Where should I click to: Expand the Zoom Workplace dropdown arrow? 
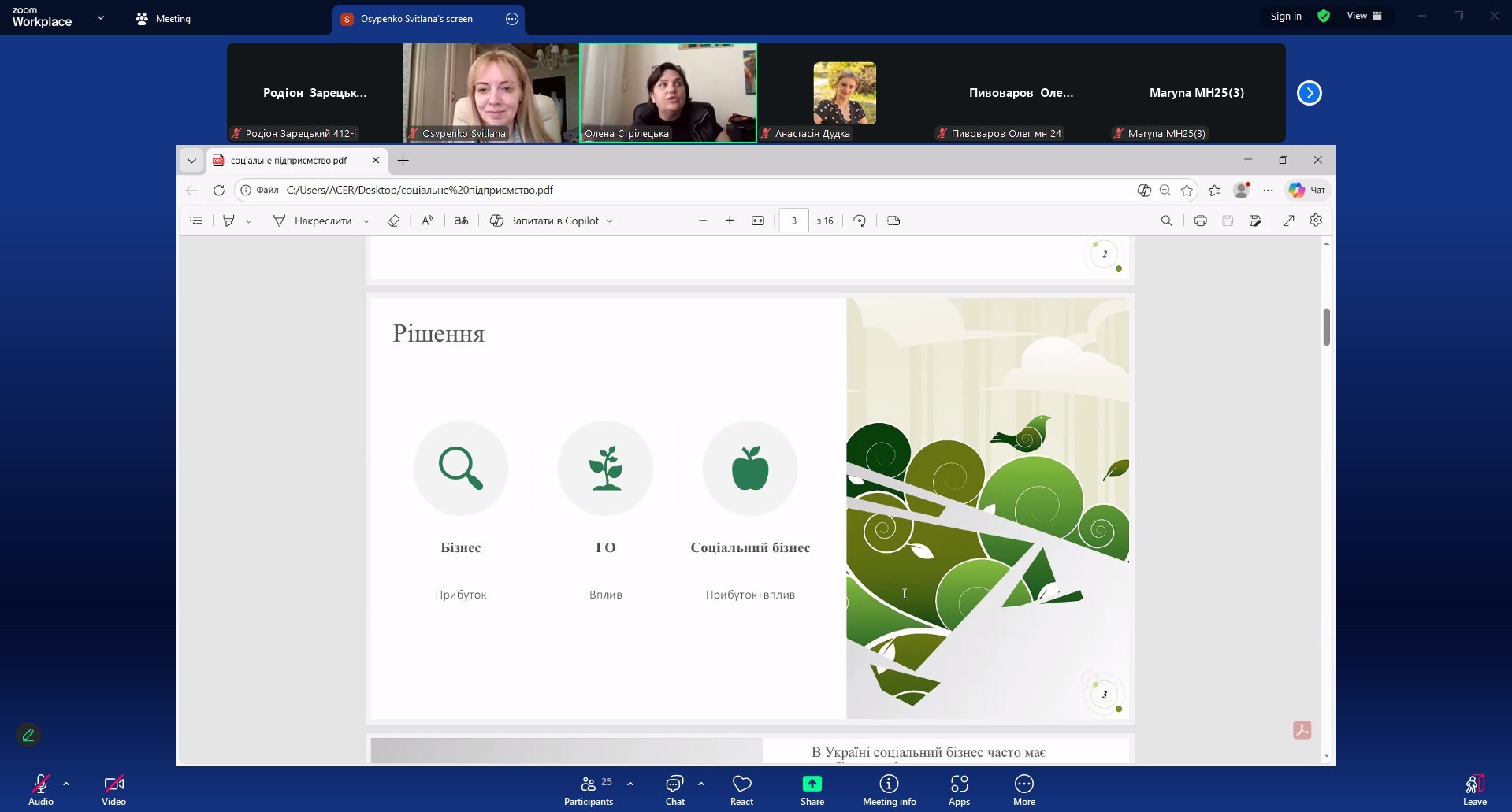[x=101, y=17]
